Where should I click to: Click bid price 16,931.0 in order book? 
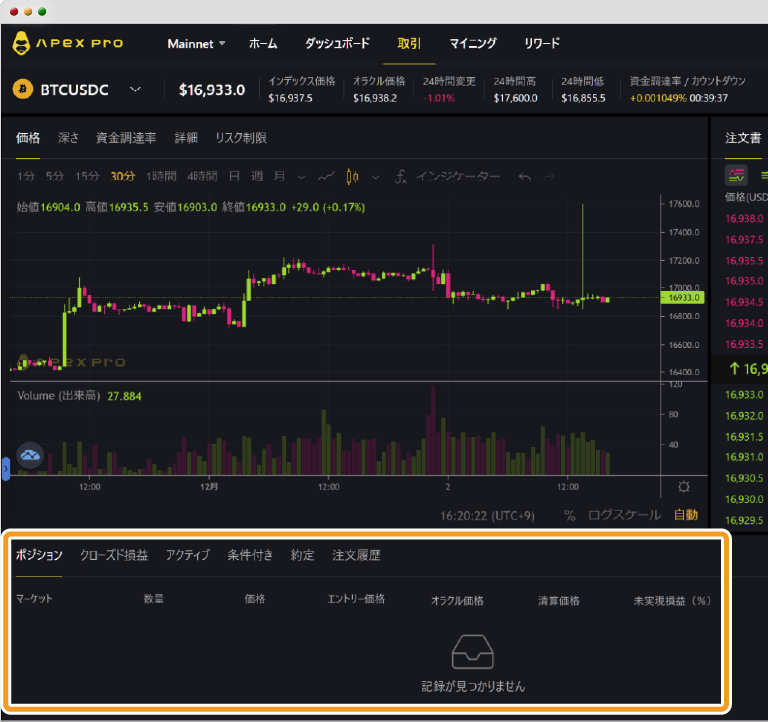(x=744, y=457)
